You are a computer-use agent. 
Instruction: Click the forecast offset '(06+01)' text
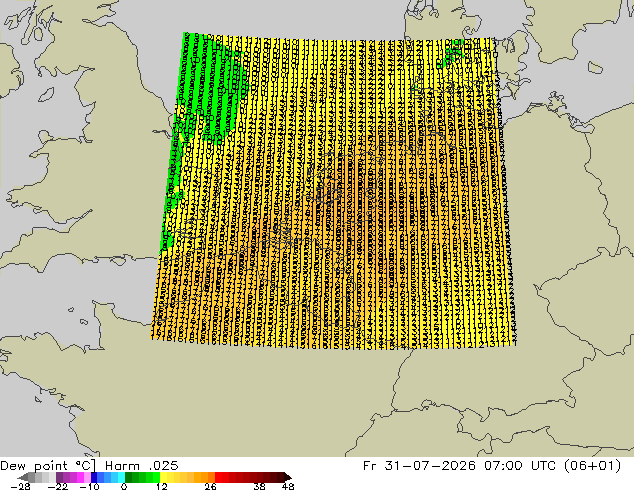[x=592, y=466]
